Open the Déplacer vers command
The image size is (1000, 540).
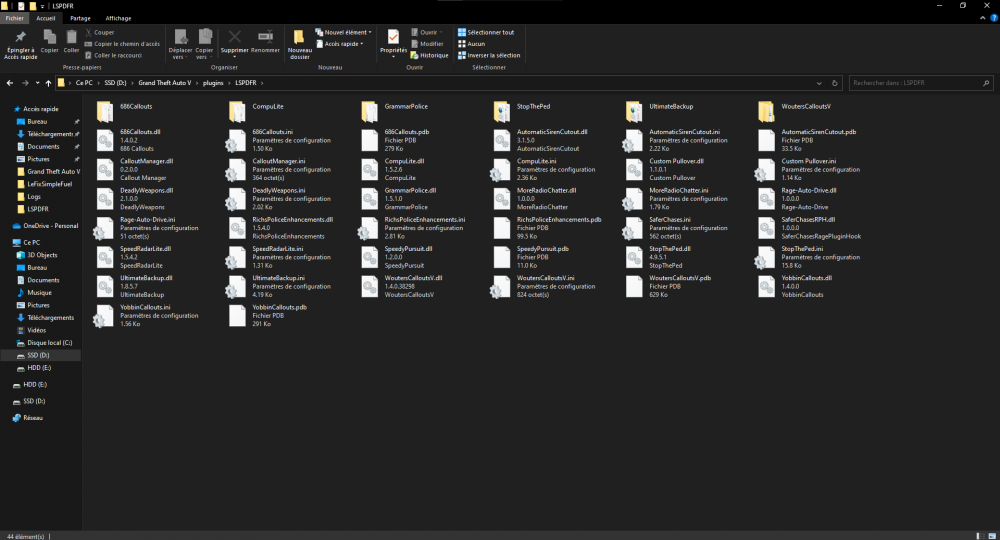pyautogui.click(x=180, y=45)
